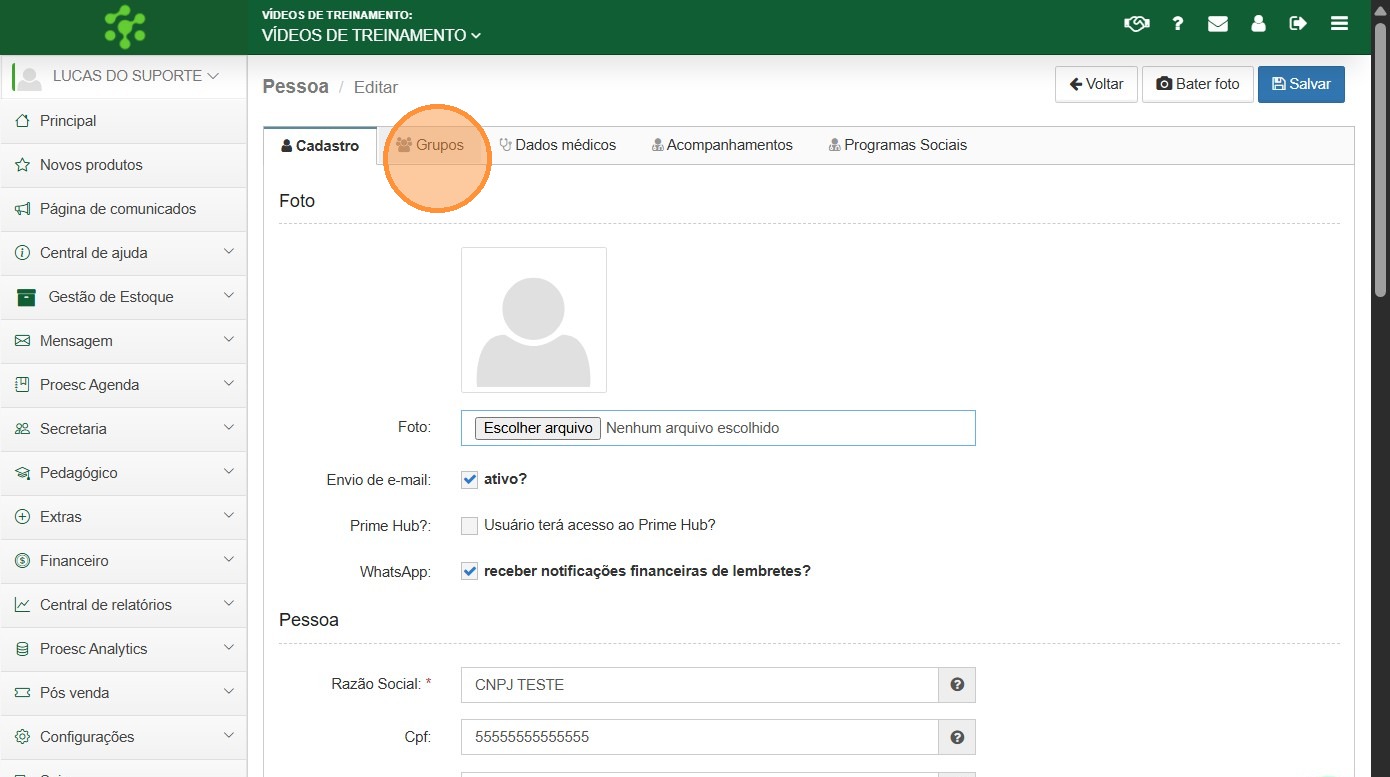Enable Prime Hub access checkbox
Screen dimensions: 1390x777
pos(469,526)
